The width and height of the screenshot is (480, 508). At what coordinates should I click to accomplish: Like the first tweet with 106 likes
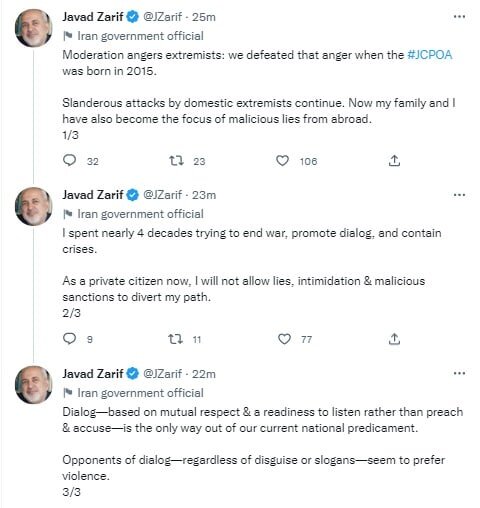click(x=282, y=161)
